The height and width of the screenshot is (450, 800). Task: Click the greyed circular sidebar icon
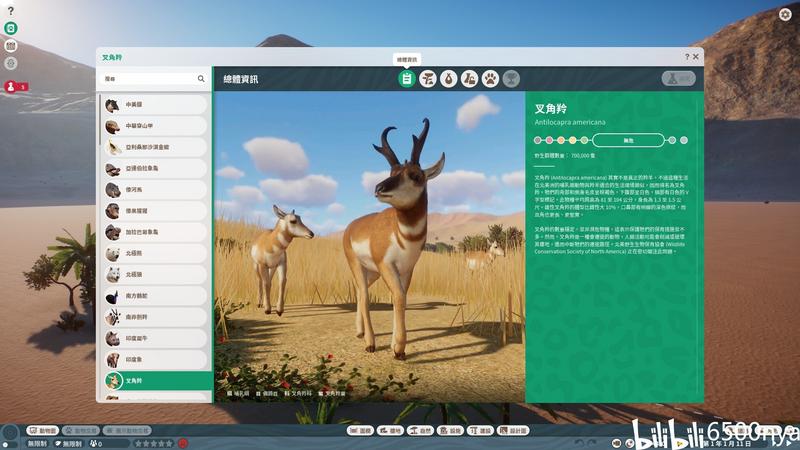click(11, 63)
